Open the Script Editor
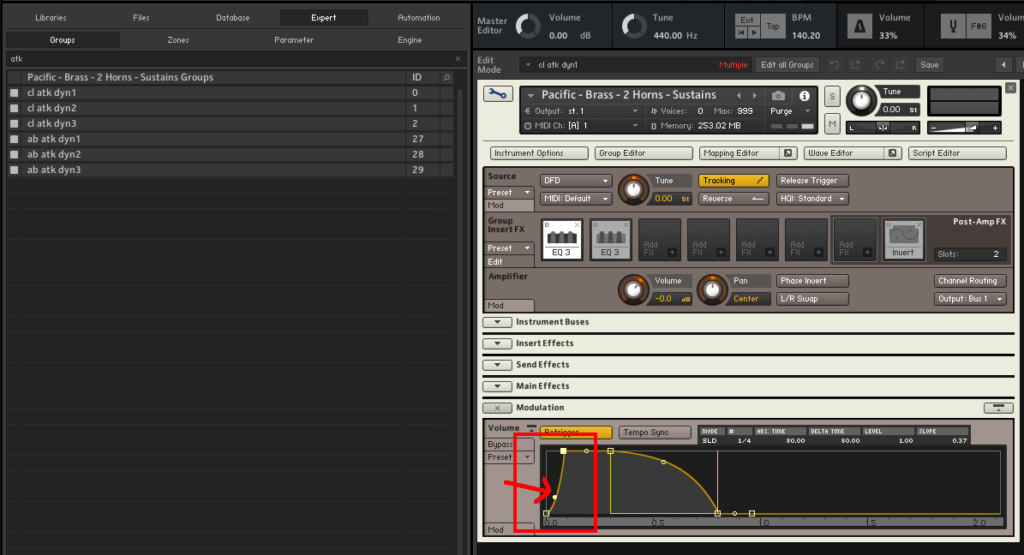 pos(957,153)
